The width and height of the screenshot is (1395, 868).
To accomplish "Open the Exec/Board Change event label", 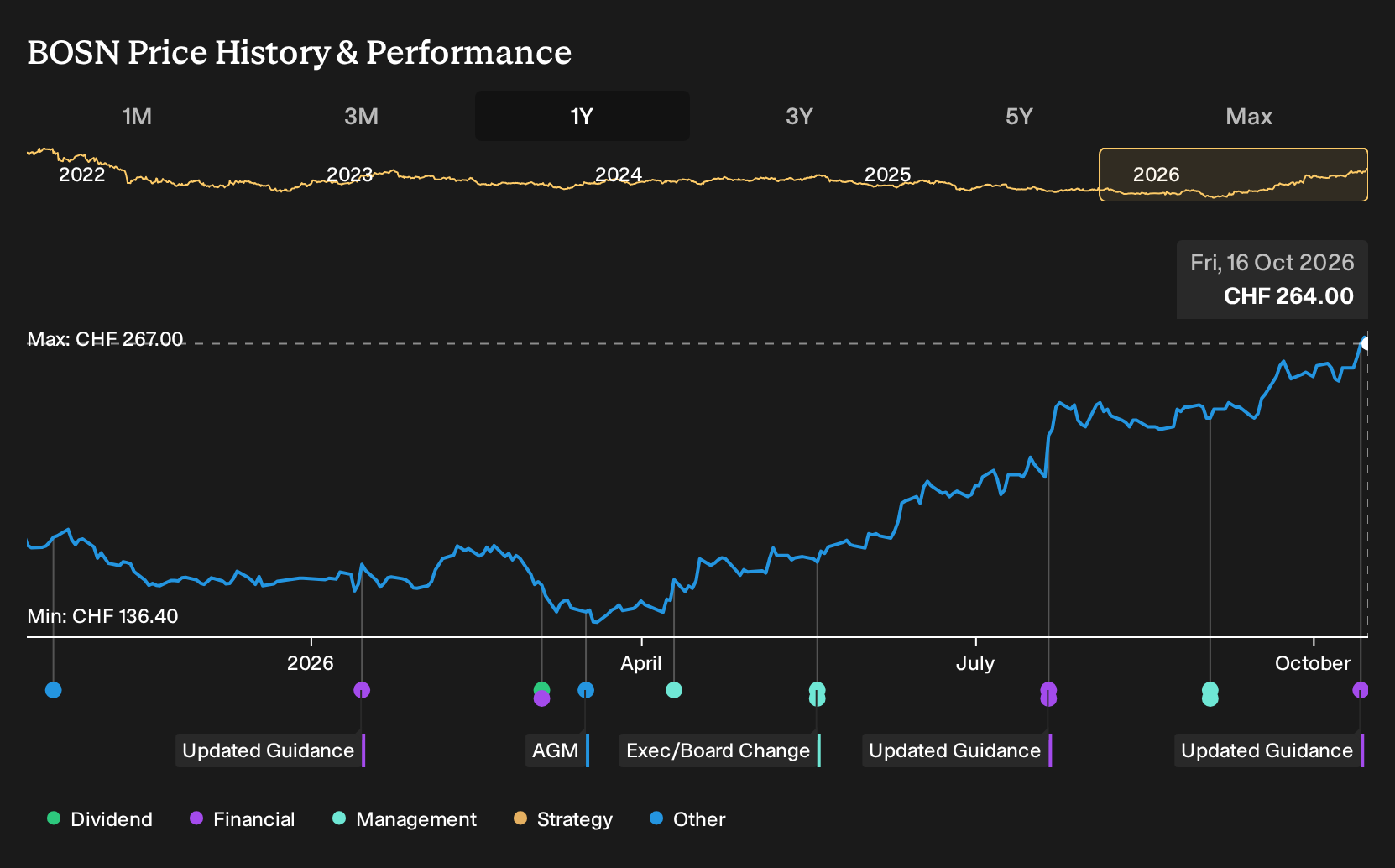I will point(720,750).
